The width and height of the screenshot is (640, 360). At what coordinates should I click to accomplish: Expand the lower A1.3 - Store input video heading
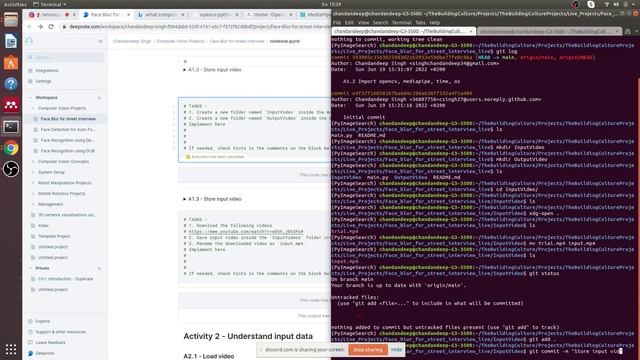[x=184, y=199]
